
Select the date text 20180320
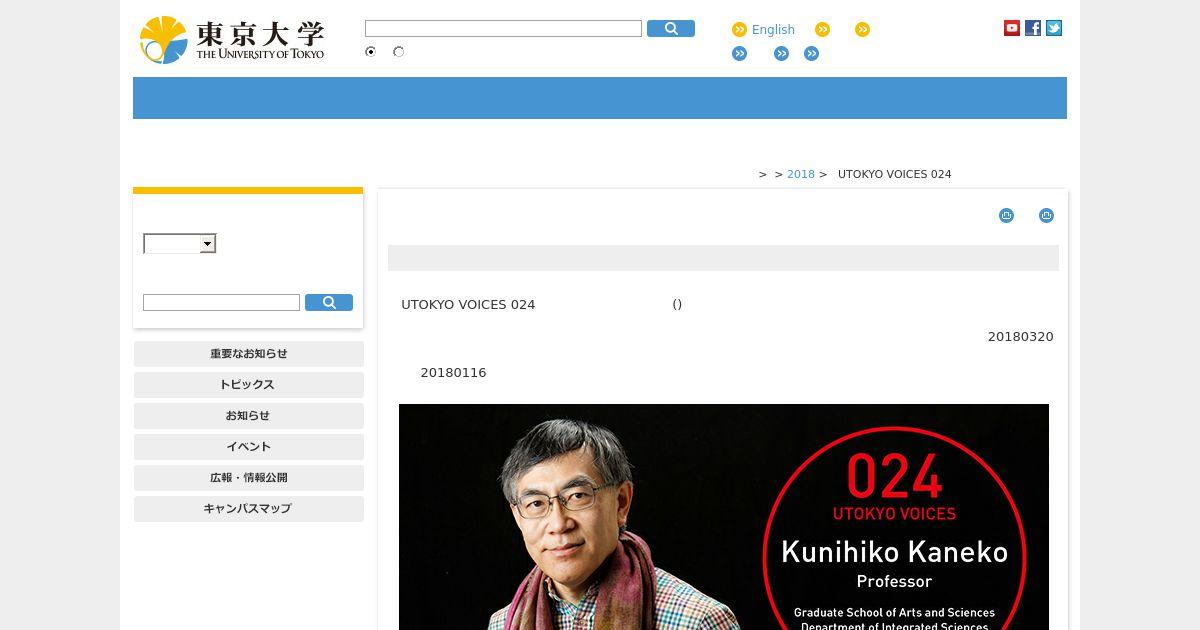point(1021,337)
